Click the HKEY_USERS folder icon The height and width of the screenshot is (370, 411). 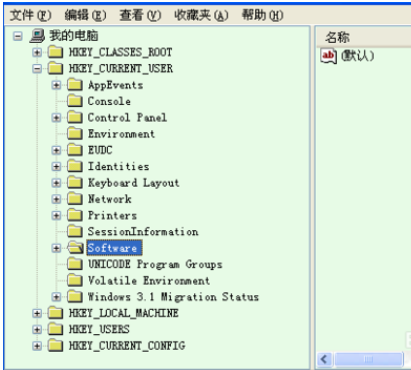(x=55, y=329)
